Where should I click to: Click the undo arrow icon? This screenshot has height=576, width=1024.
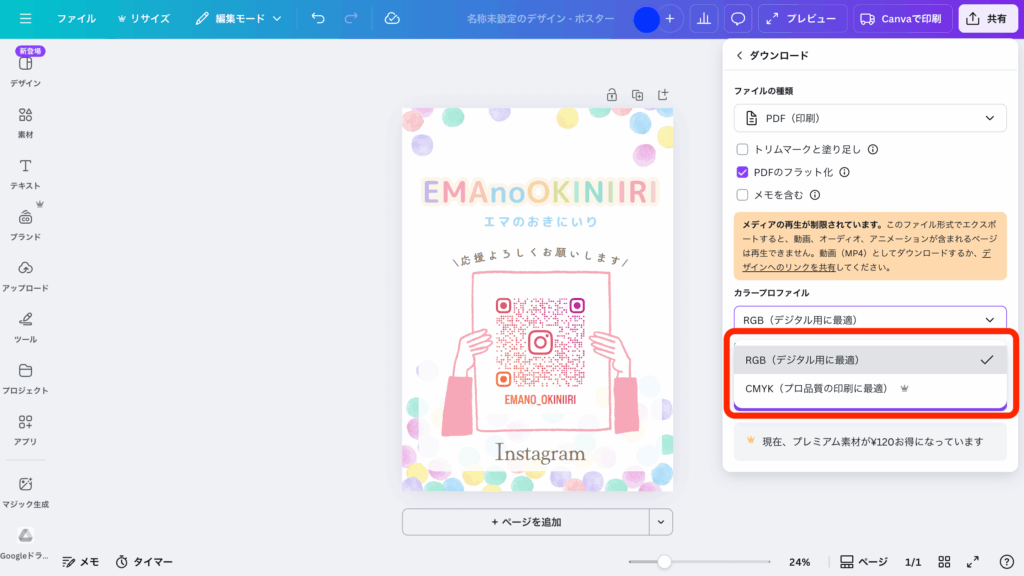tap(315, 17)
